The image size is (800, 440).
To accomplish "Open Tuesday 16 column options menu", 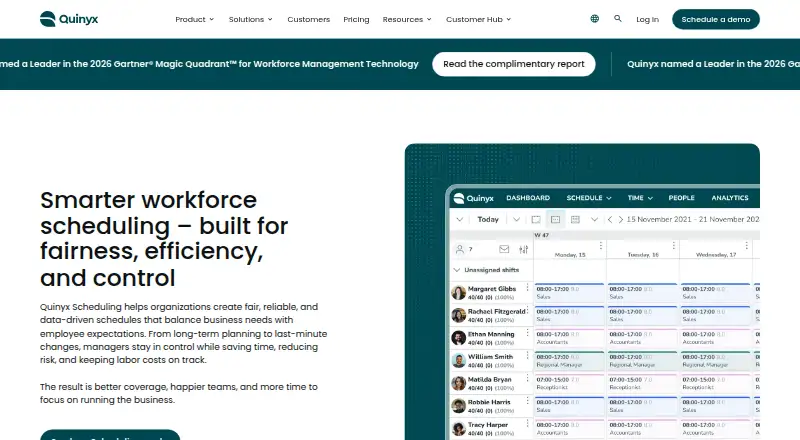I will click(673, 246).
